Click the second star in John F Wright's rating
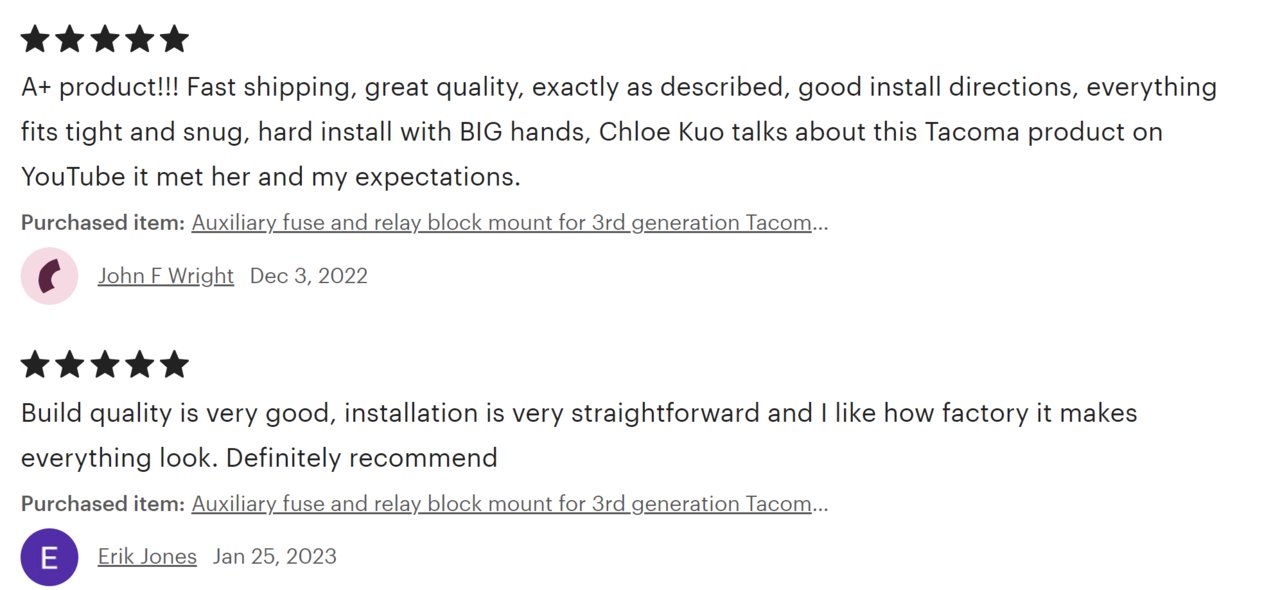Image resolution: width=1280 pixels, height=590 pixels. pyautogui.click(x=70, y=39)
